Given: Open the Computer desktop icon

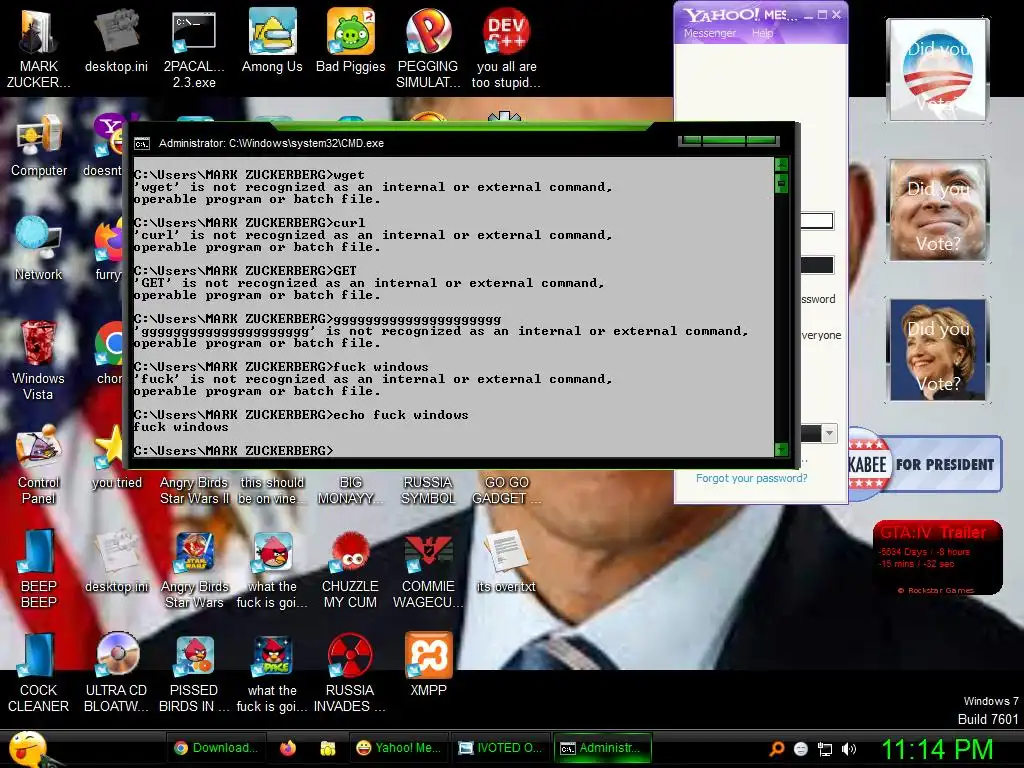Looking at the screenshot, I should [39, 136].
